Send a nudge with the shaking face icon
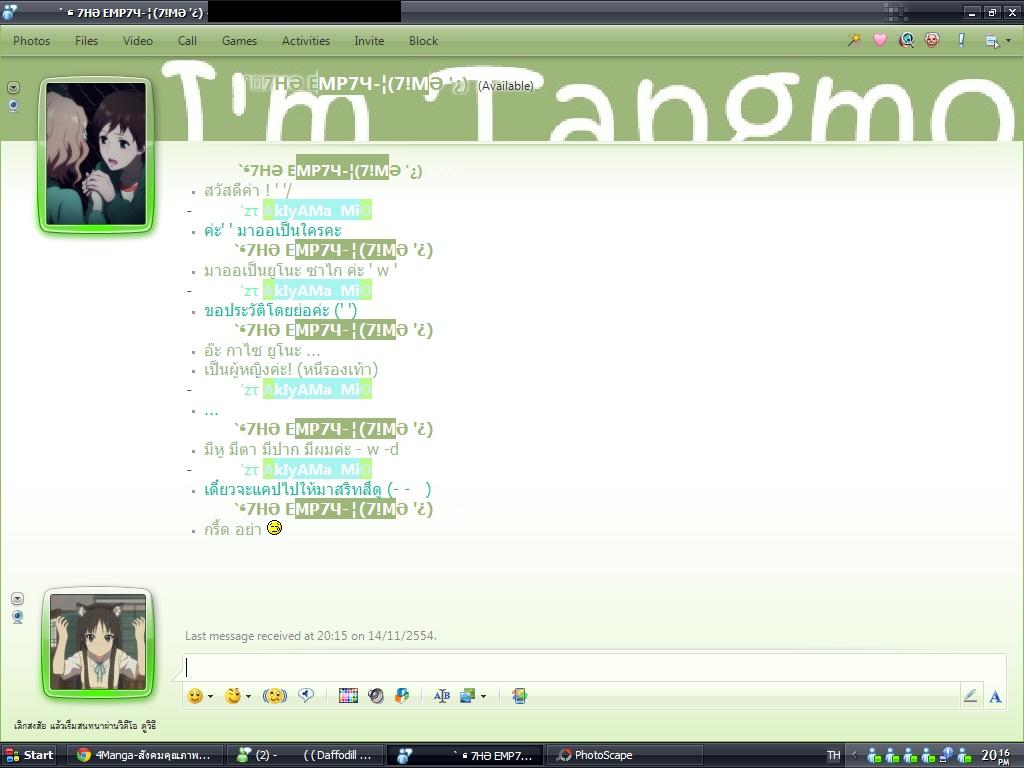The height and width of the screenshot is (768, 1024). click(275, 696)
